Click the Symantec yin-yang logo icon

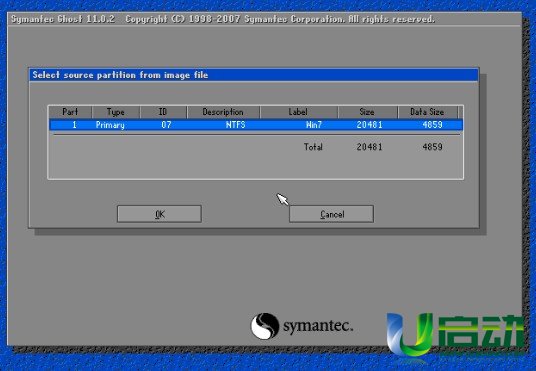pos(265,326)
